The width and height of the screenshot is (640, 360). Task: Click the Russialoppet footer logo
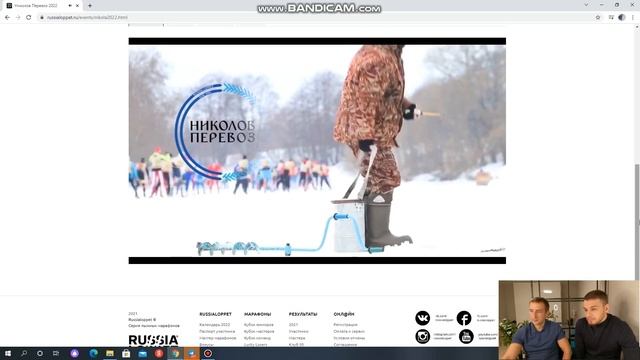click(153, 340)
